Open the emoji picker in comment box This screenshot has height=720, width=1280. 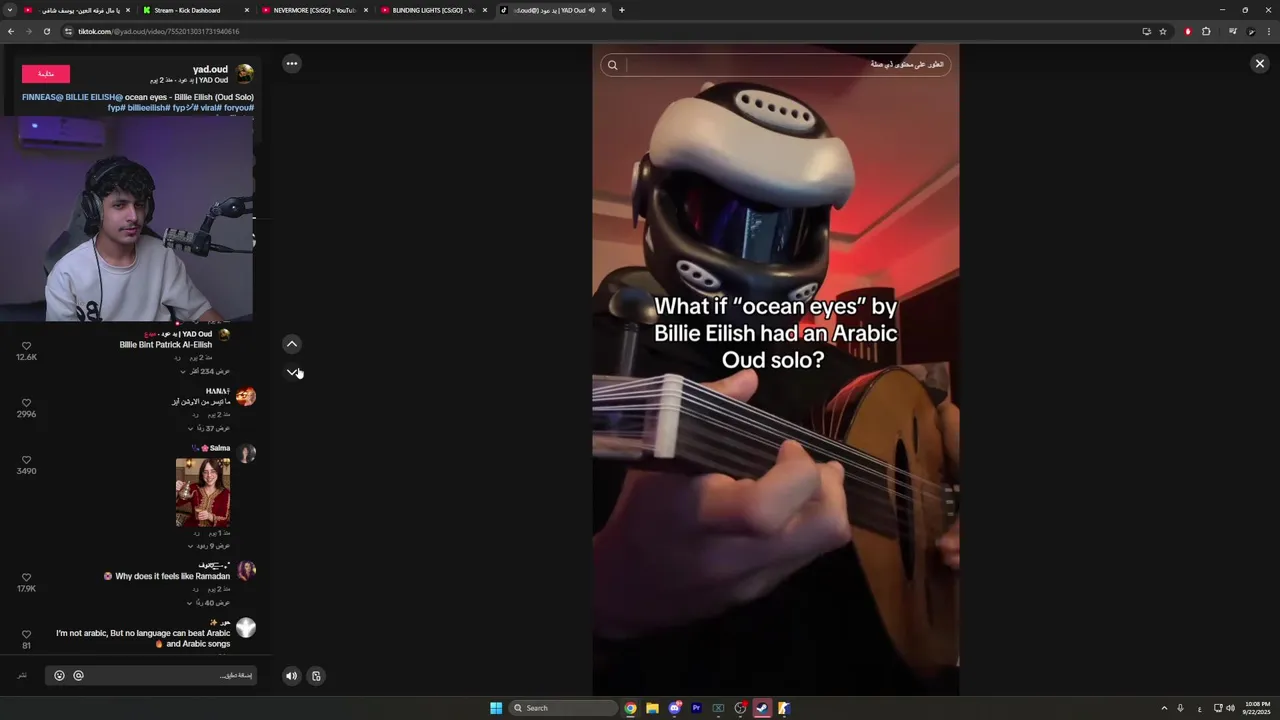click(59, 676)
